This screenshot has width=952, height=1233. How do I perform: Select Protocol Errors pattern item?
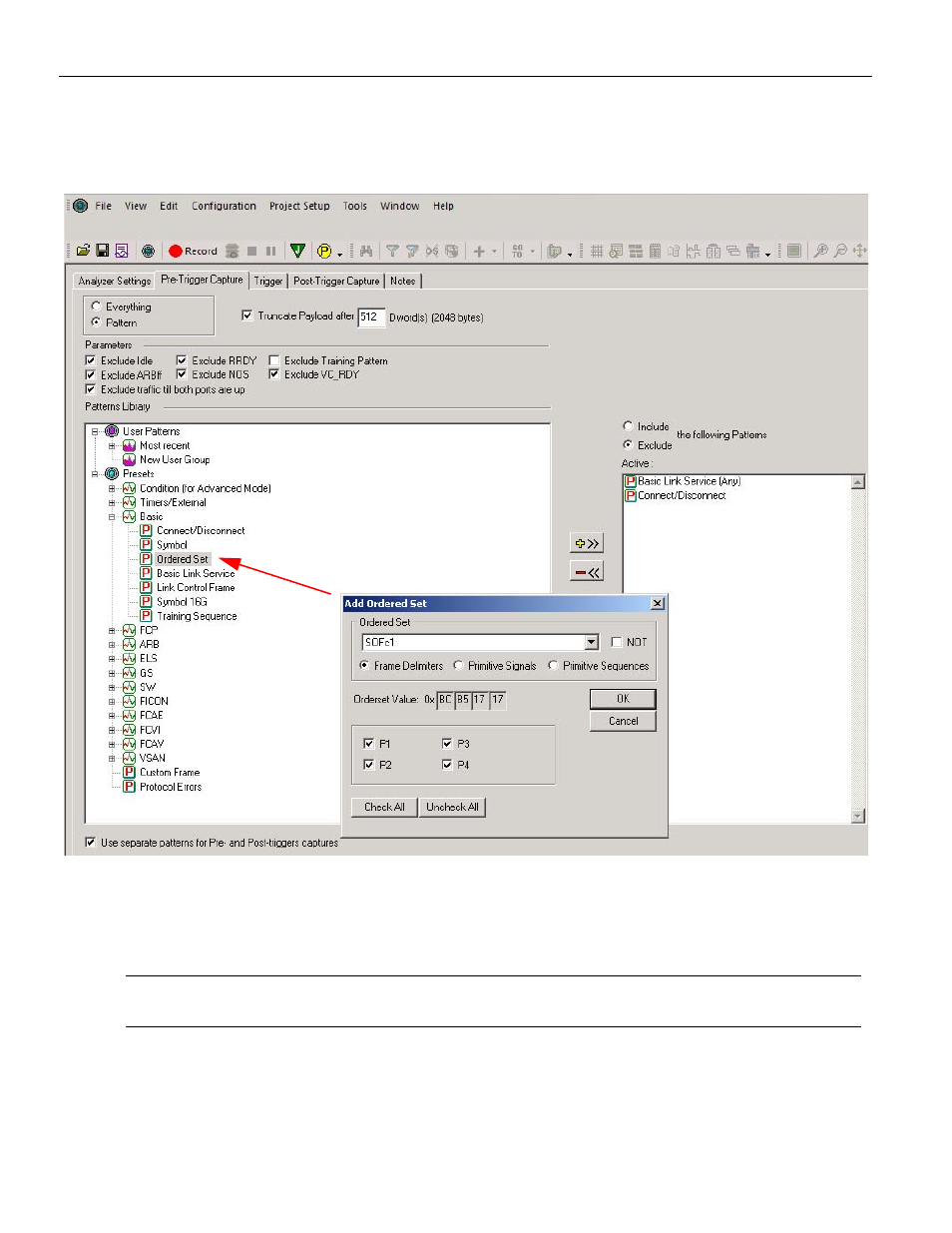[x=171, y=787]
